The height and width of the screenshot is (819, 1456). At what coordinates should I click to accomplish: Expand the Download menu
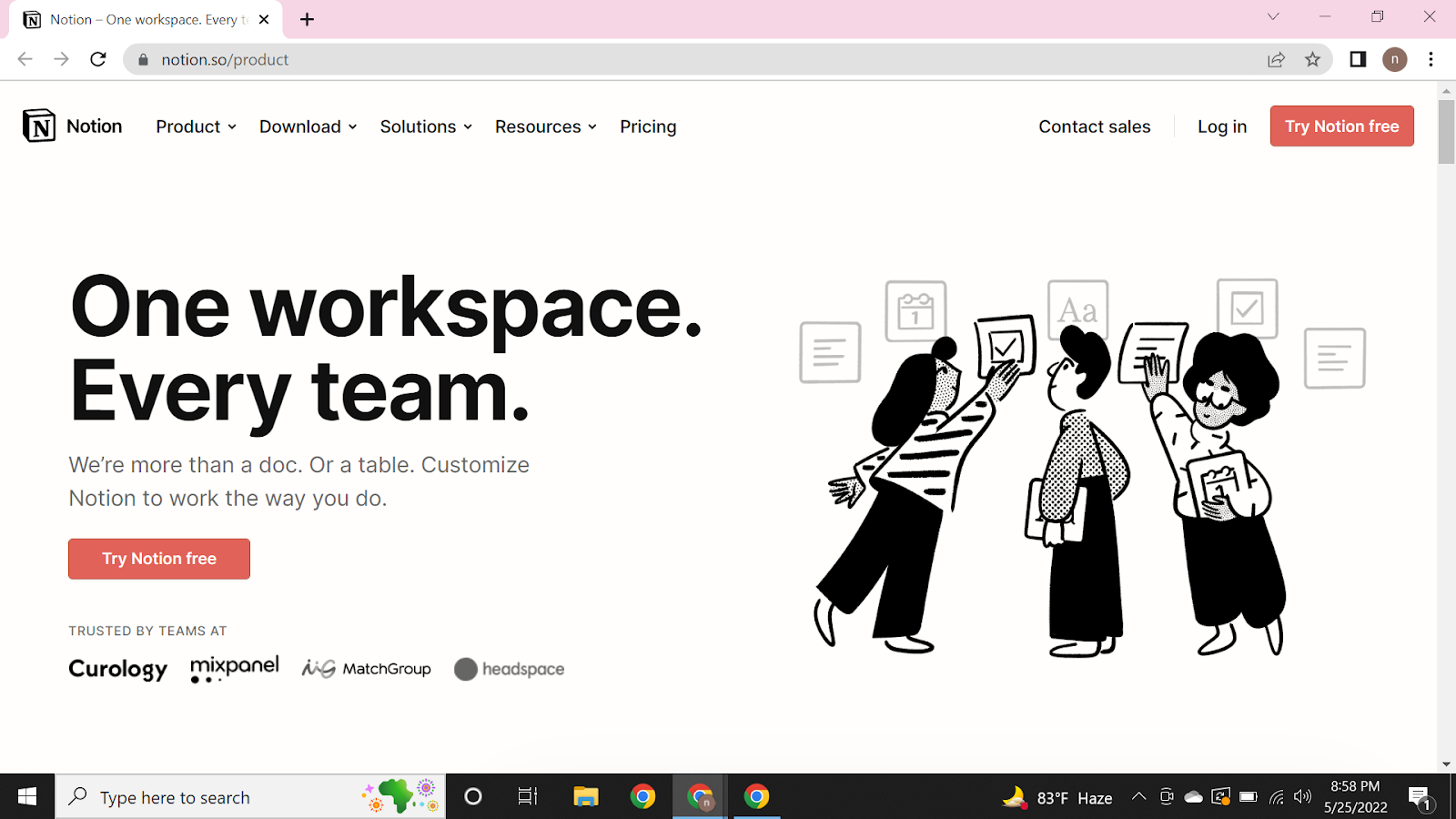pyautogui.click(x=308, y=126)
